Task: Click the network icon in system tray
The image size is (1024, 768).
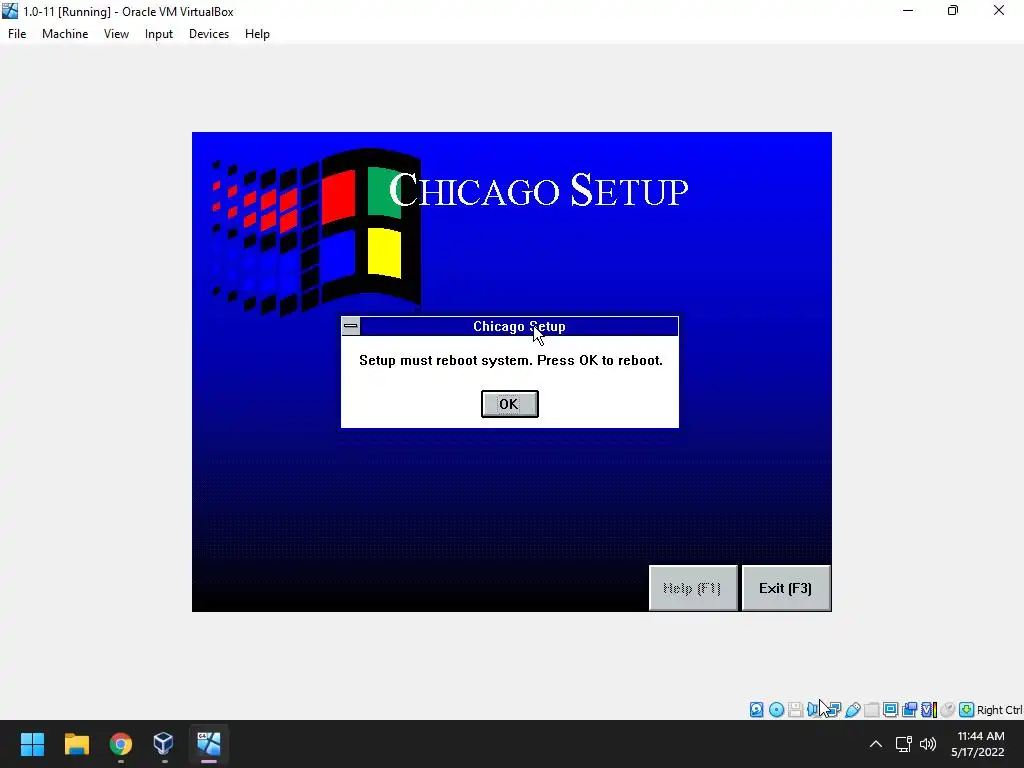Action: click(x=903, y=744)
